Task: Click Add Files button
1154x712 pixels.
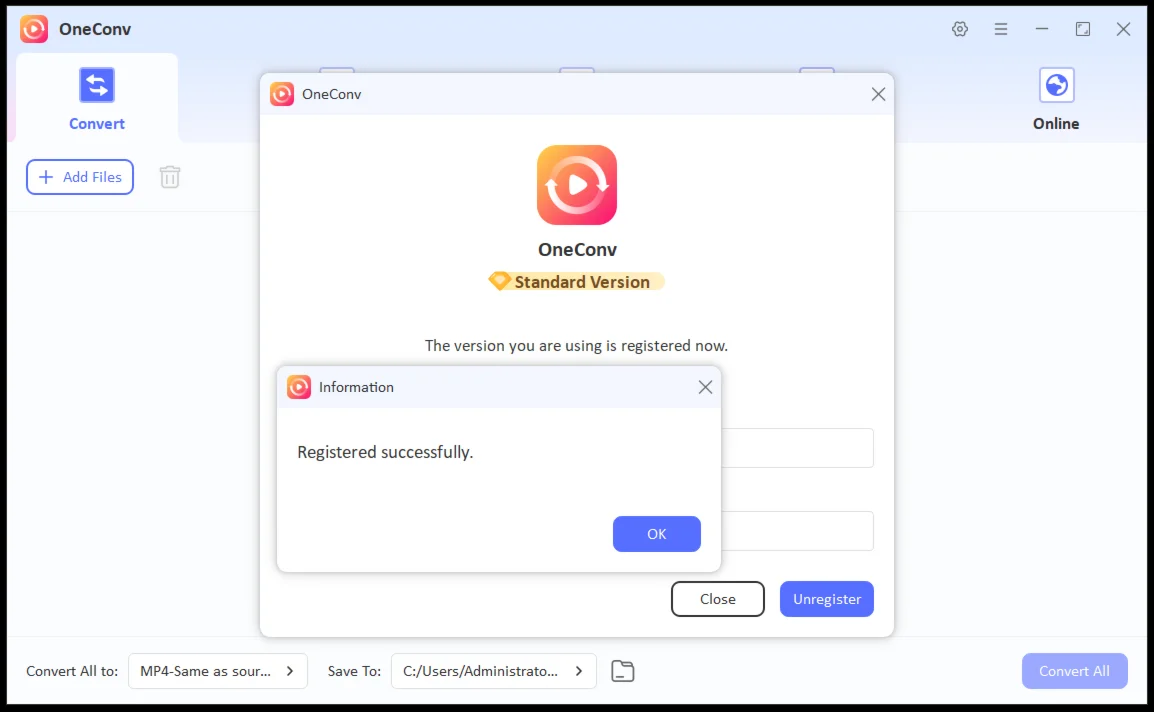Action: [x=79, y=177]
